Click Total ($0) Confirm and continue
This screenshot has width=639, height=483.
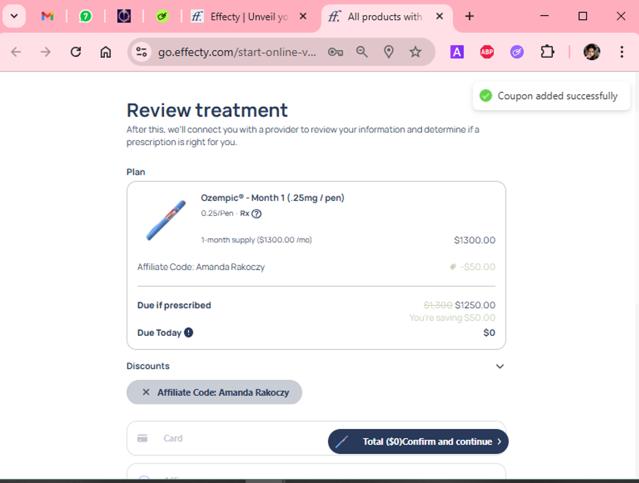(418, 441)
